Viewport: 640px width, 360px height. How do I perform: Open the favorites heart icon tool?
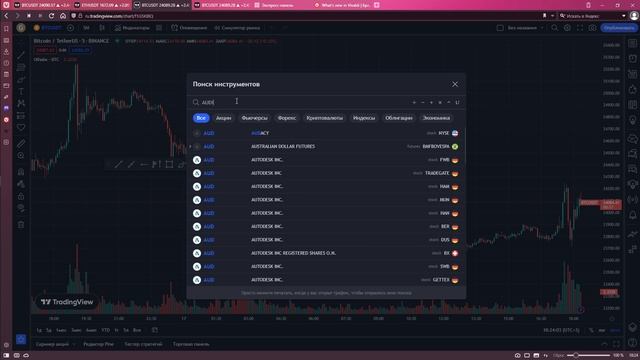21,127
